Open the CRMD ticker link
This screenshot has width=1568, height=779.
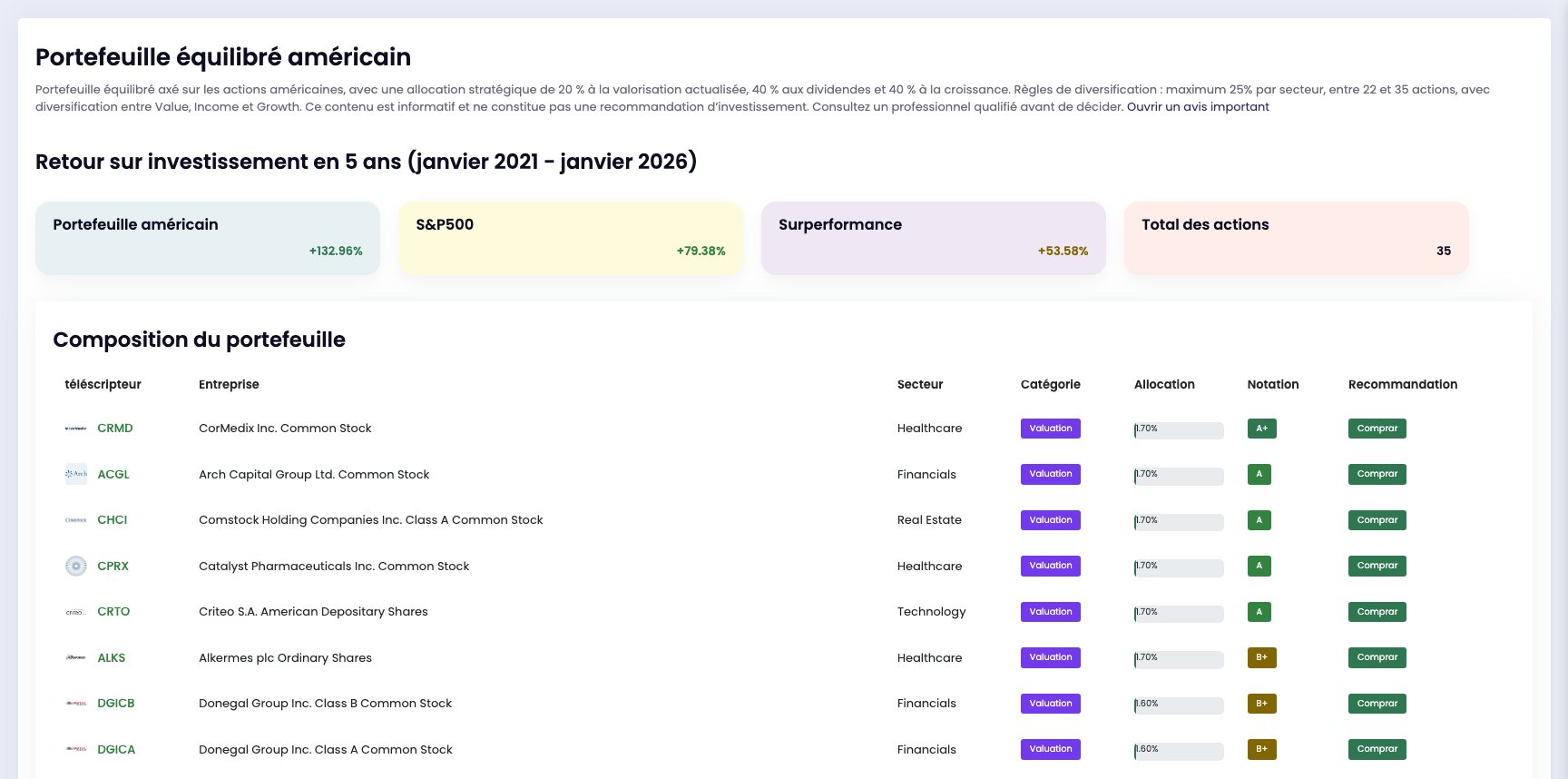[x=115, y=429]
